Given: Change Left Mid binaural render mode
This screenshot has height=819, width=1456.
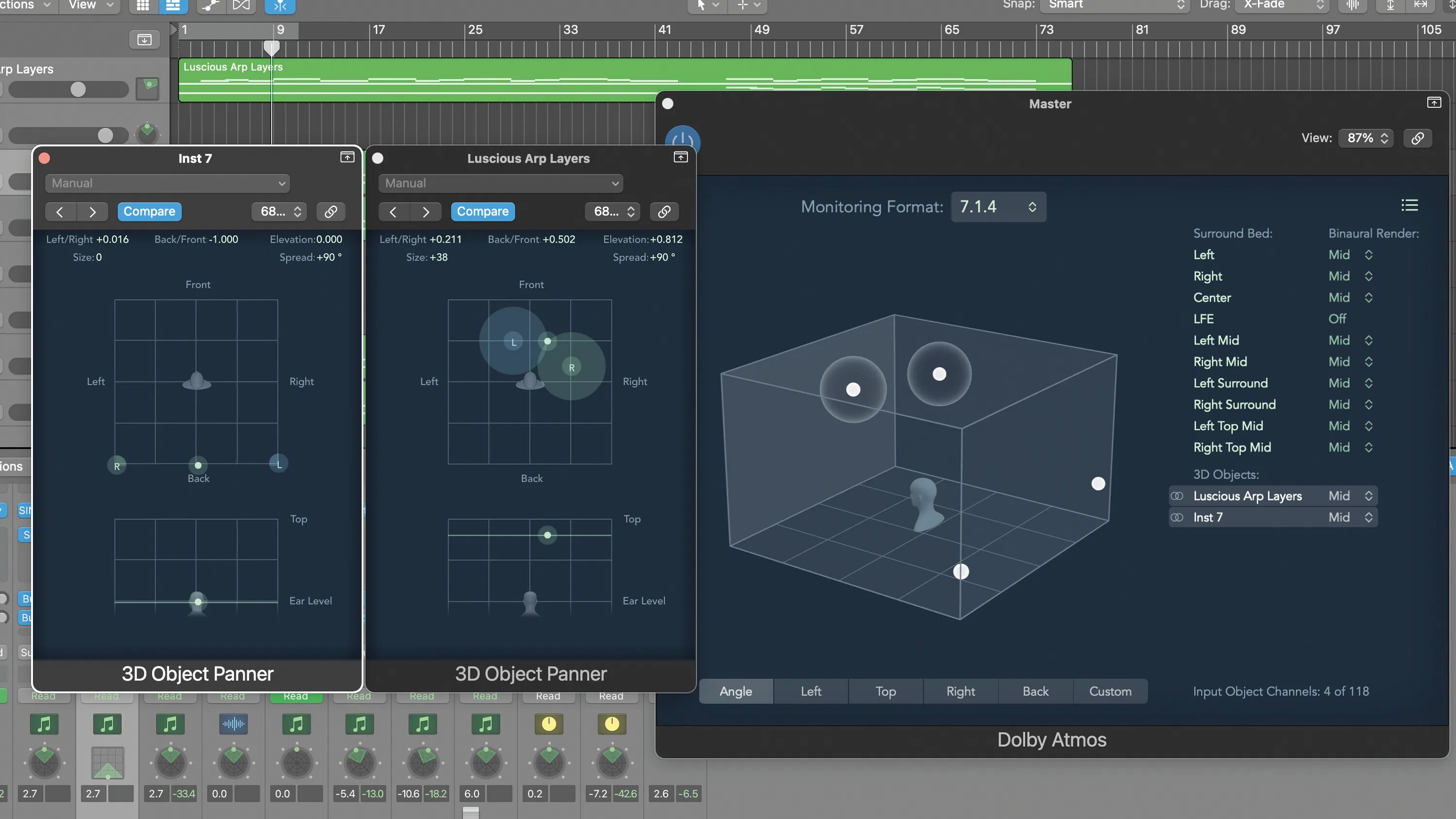Looking at the screenshot, I should pos(1350,340).
